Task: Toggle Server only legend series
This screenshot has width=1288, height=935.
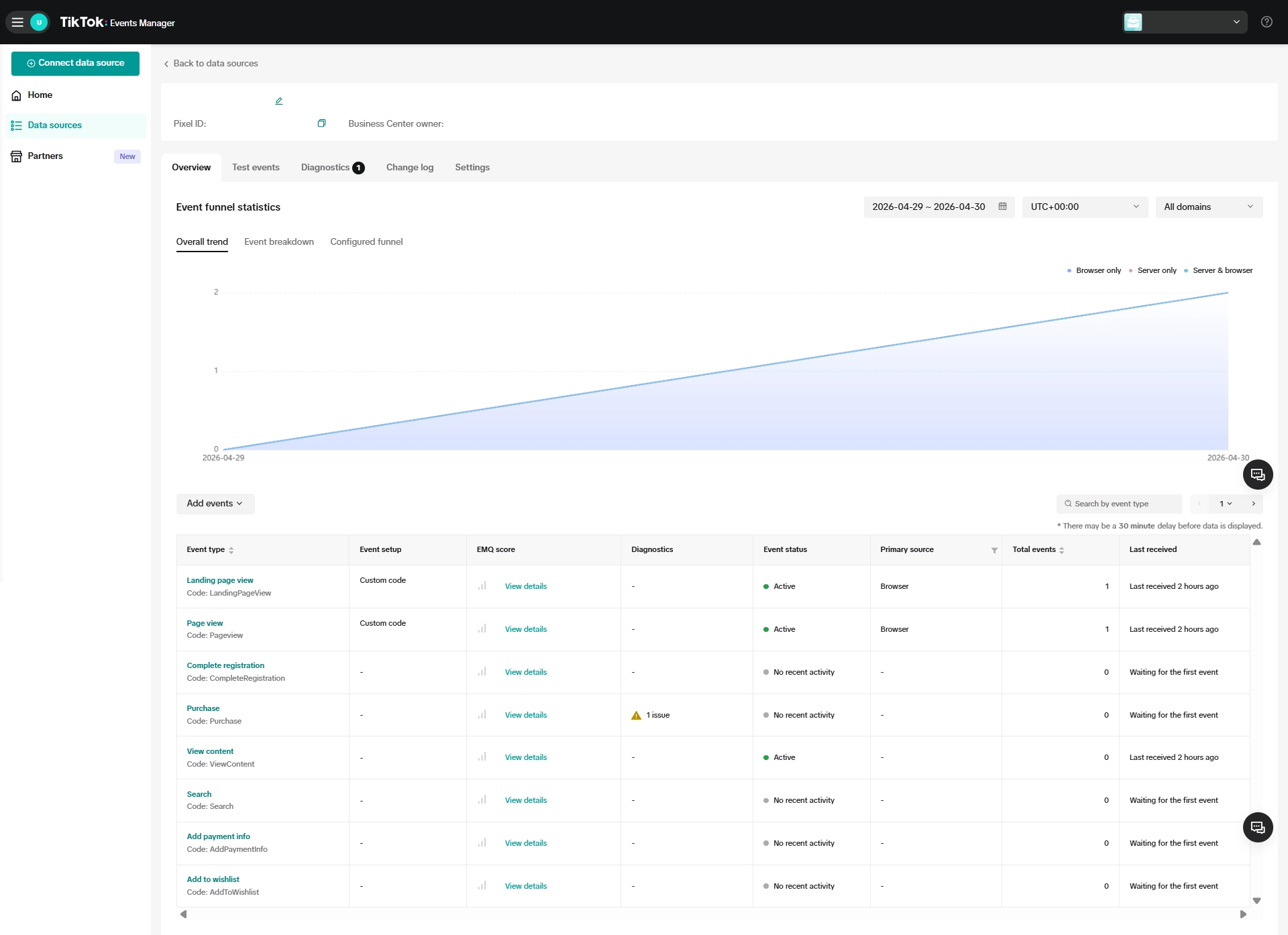Action: click(1152, 271)
